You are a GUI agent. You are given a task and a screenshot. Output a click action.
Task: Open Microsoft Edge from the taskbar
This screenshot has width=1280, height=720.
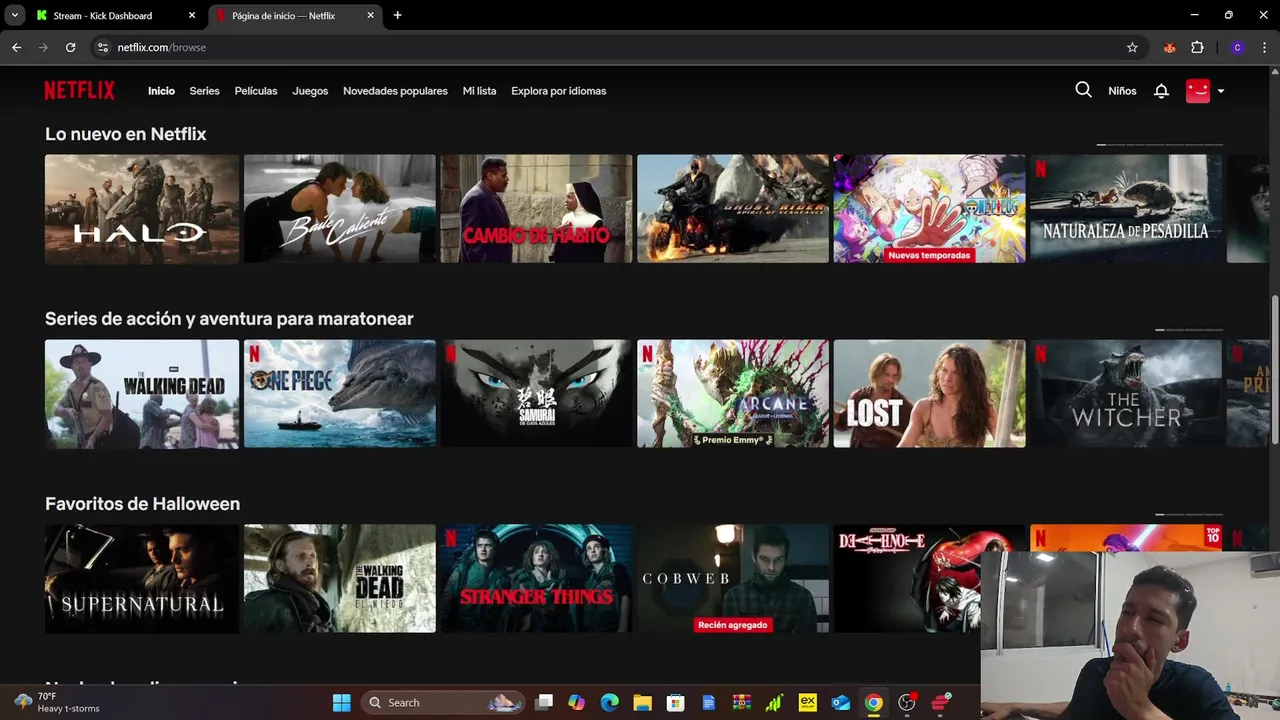coord(609,702)
